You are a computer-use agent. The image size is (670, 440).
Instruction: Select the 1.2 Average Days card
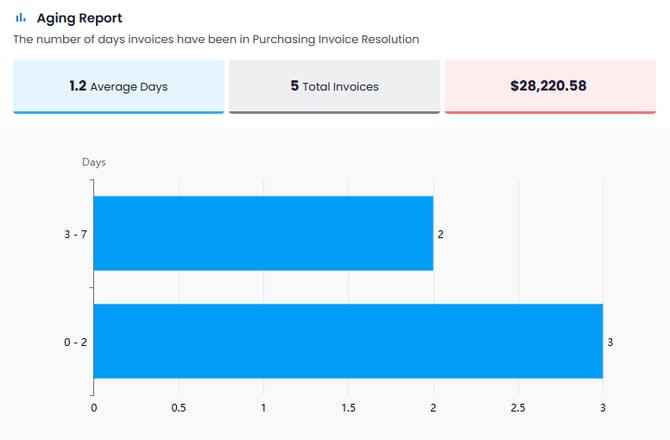118,86
